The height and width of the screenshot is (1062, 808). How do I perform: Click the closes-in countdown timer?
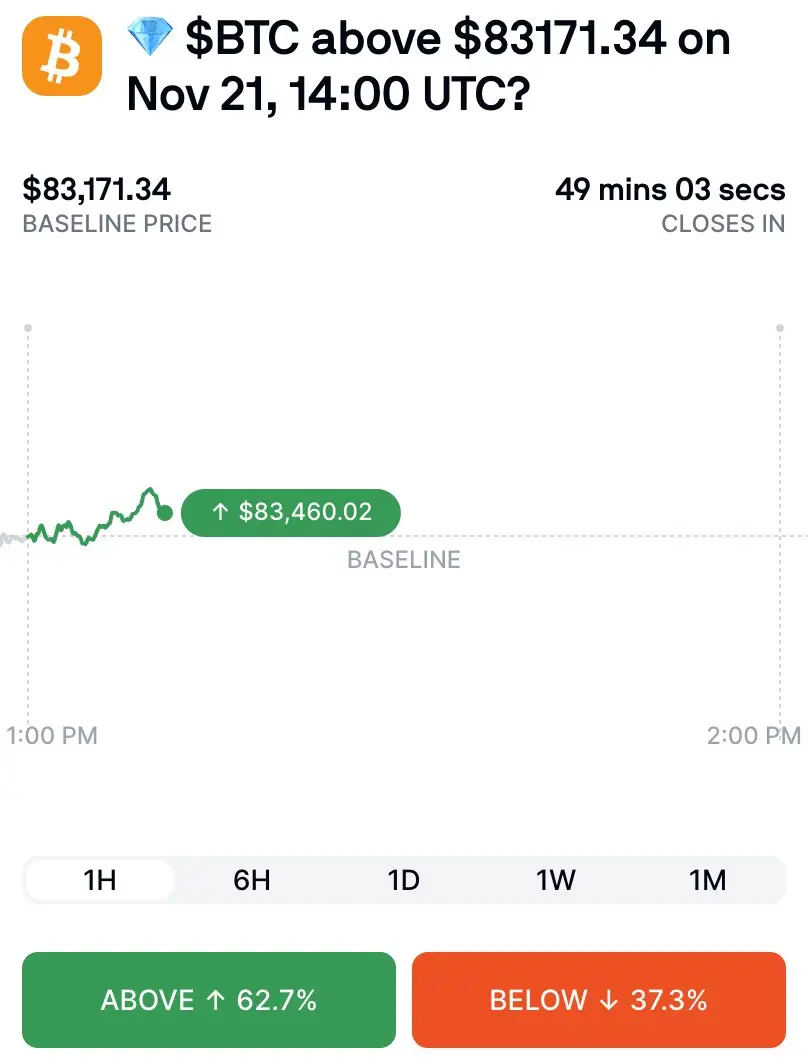(x=670, y=189)
